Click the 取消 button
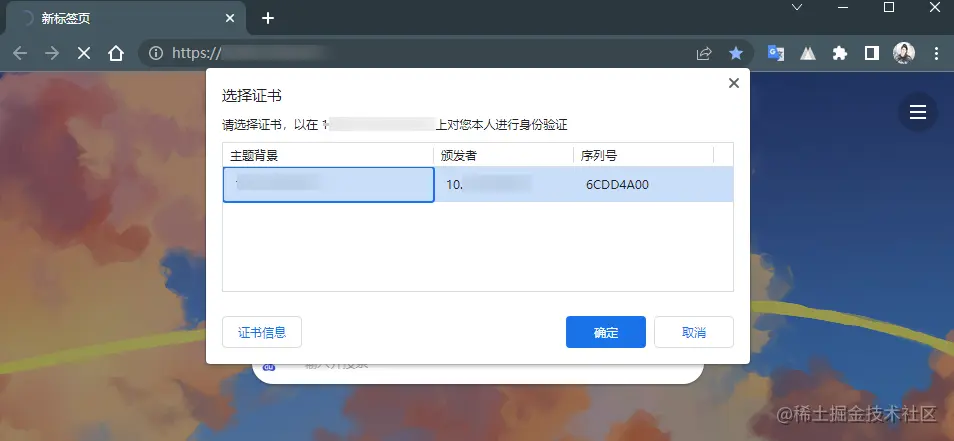The height and width of the screenshot is (441, 954). [694, 332]
